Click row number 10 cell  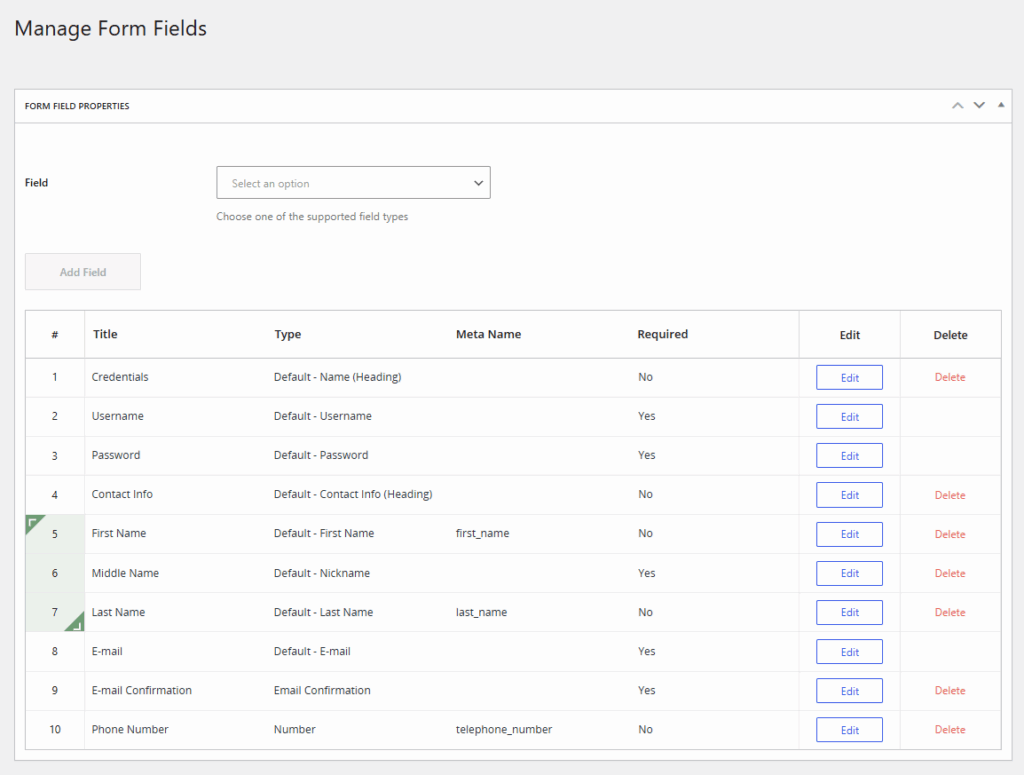point(55,729)
